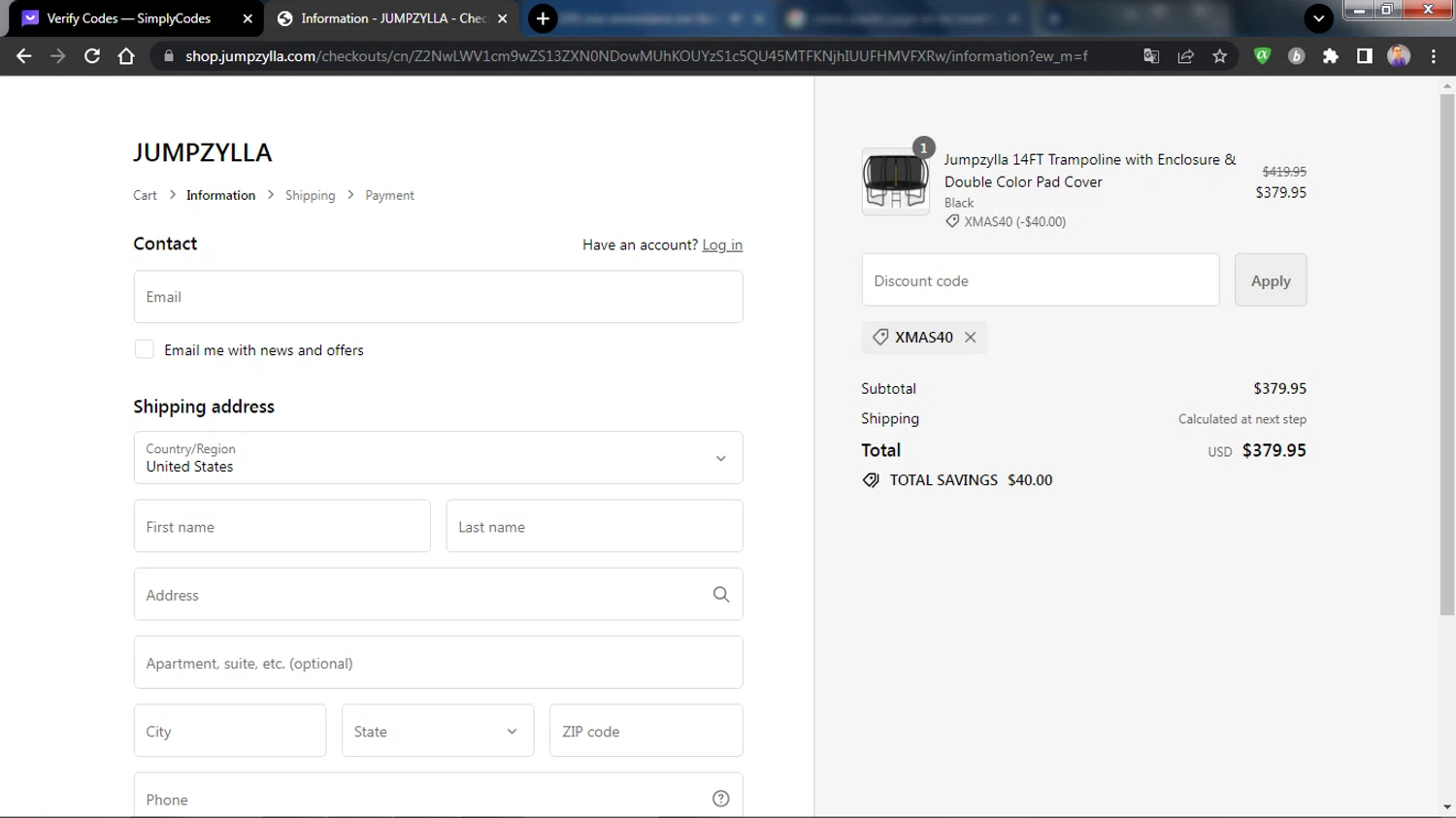
Task: Remove the XMAS40 discount code
Action: click(970, 338)
